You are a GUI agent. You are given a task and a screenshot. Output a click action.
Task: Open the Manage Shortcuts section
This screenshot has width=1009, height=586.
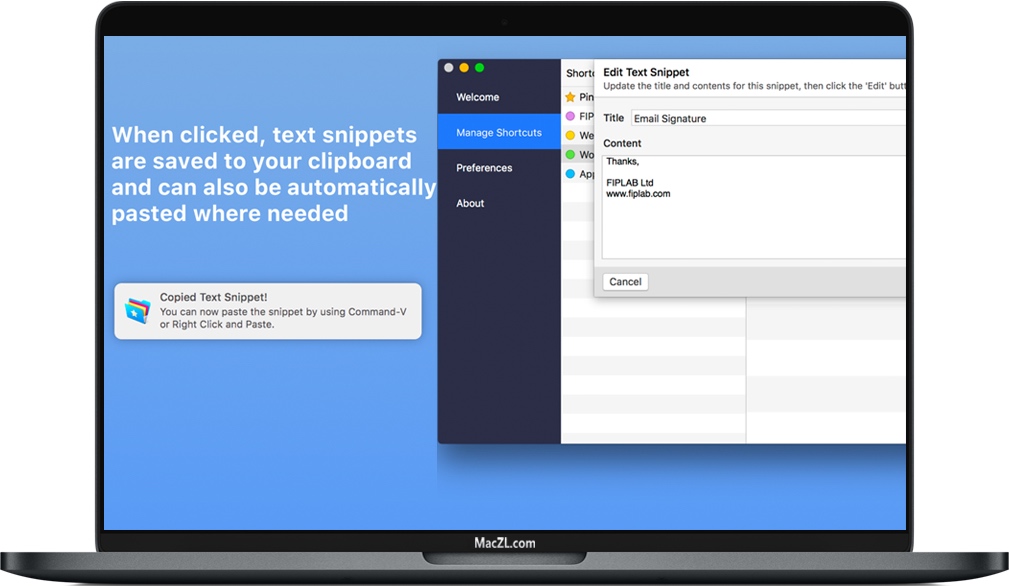tap(498, 131)
